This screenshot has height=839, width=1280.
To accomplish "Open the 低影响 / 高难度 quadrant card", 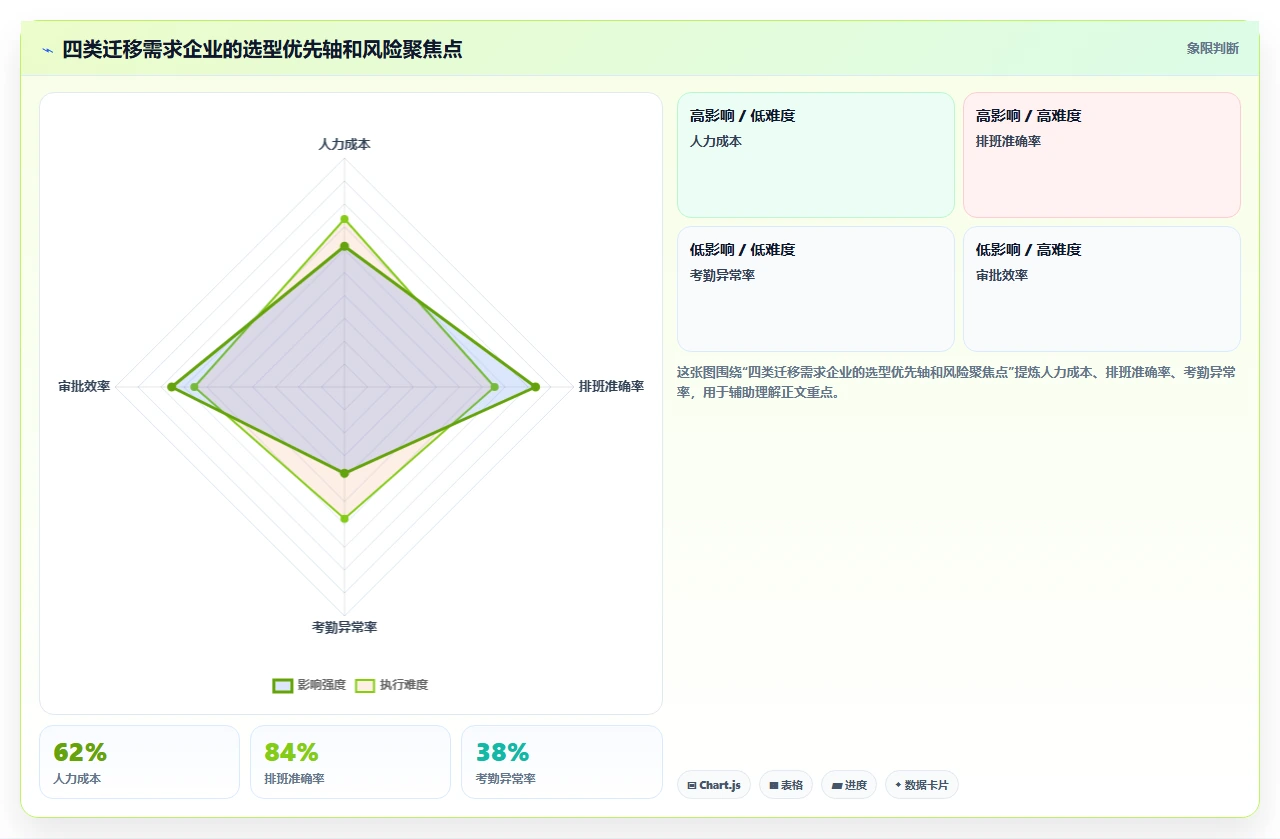I will [x=1102, y=289].
